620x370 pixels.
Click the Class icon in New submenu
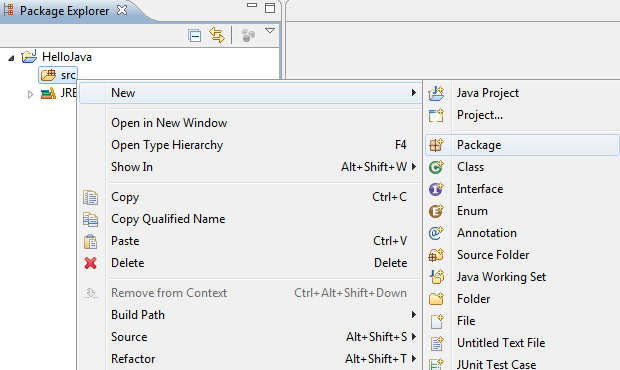(436, 167)
